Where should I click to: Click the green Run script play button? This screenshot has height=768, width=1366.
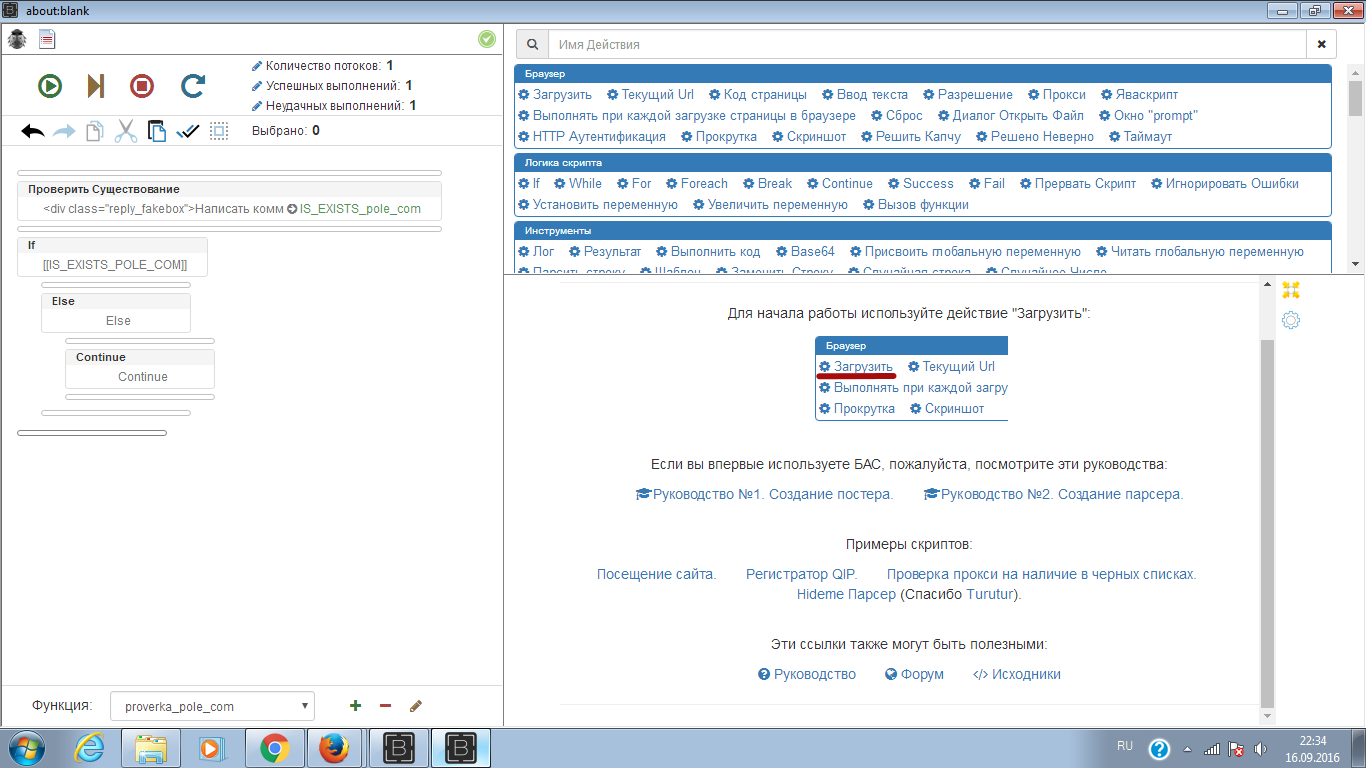tap(50, 86)
